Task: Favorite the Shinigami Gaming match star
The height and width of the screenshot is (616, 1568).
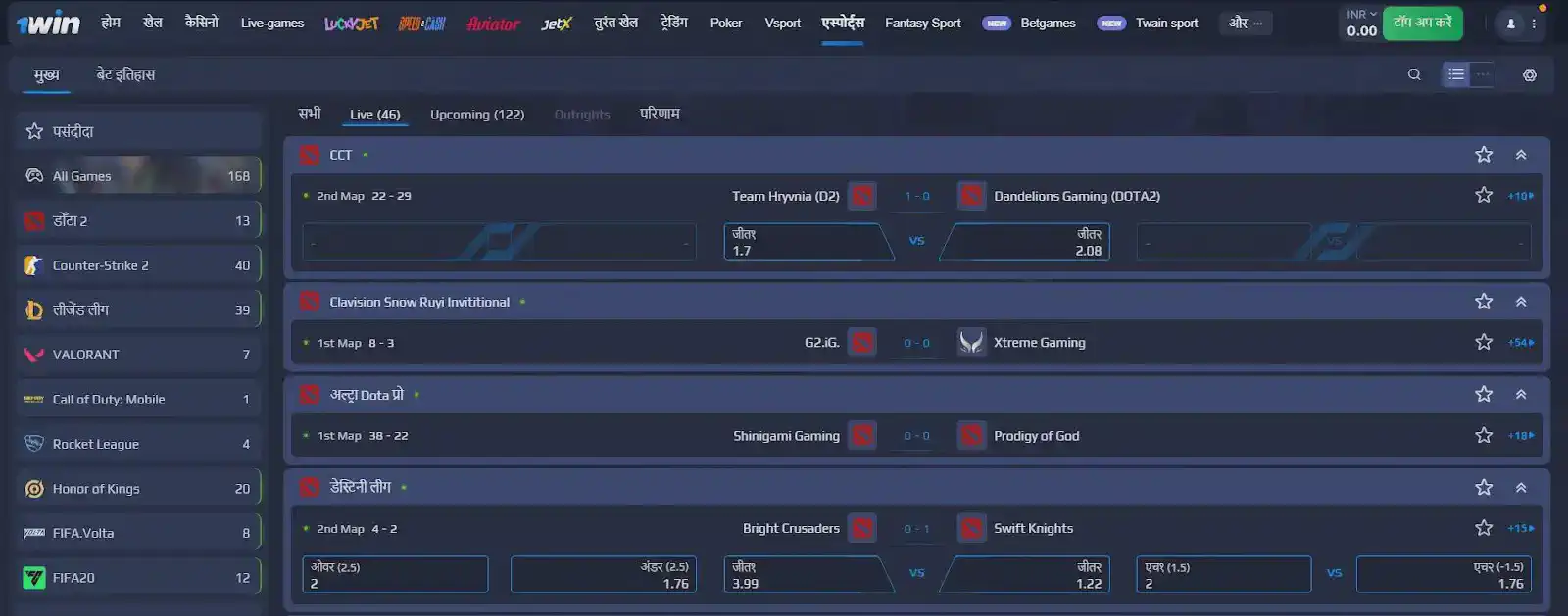Action: pos(1484,435)
